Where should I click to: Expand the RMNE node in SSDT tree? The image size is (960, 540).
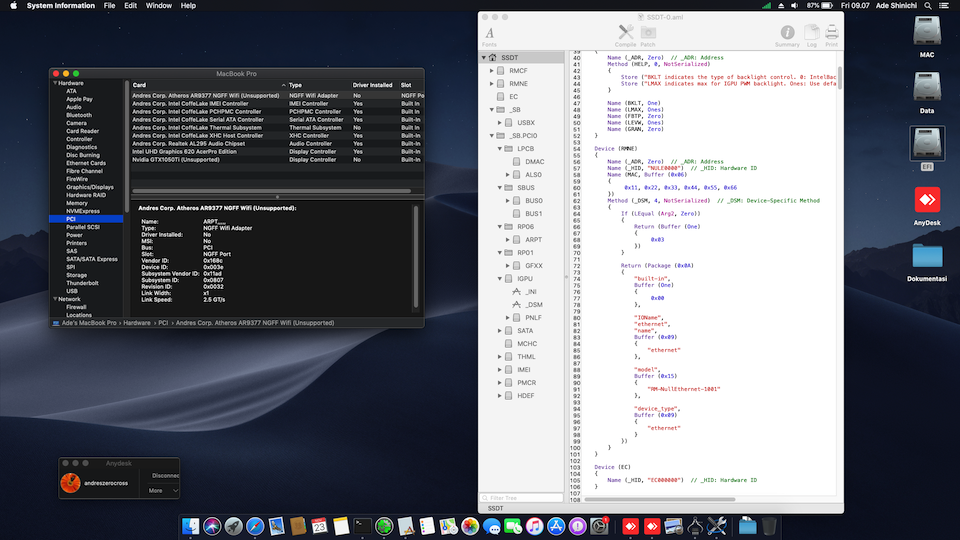tap(492, 83)
